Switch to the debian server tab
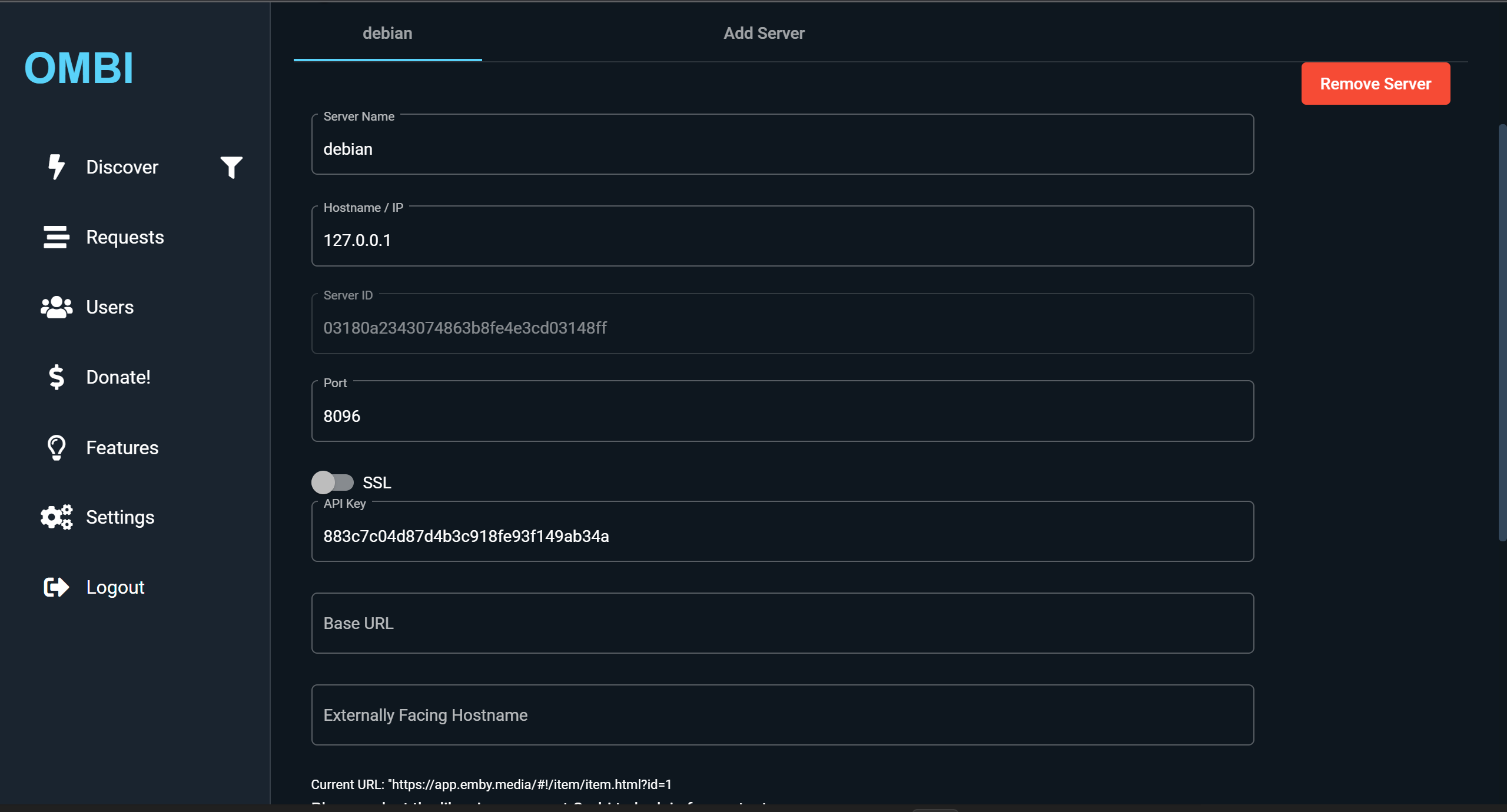Image resolution: width=1507 pixels, height=812 pixels. click(x=387, y=34)
